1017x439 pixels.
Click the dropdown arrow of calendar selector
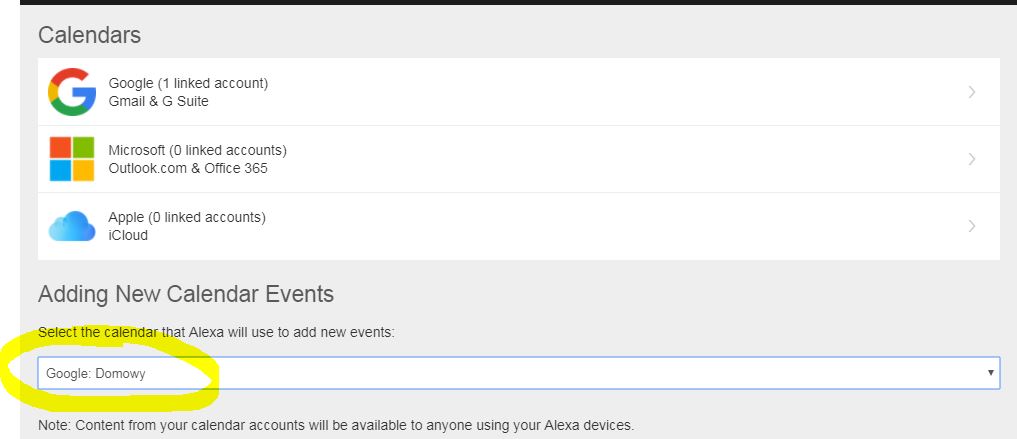click(x=990, y=373)
